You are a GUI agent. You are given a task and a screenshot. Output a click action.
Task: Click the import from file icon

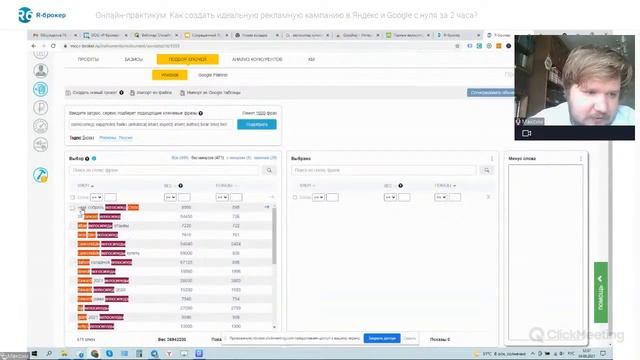pos(132,93)
